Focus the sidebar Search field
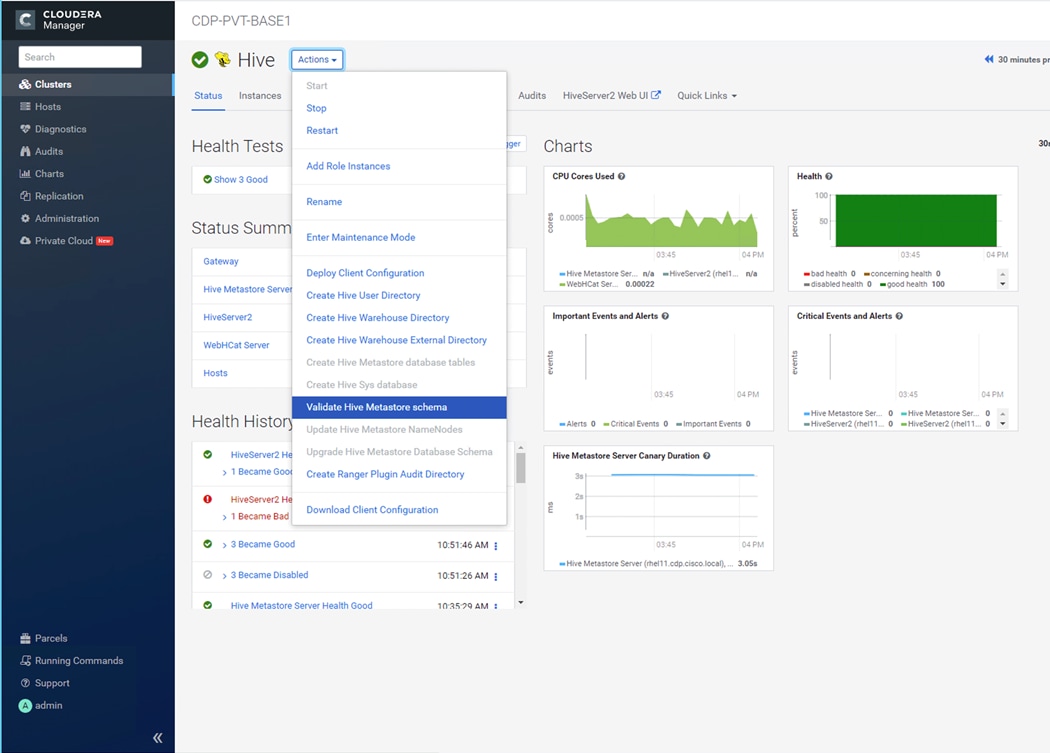 [80, 57]
